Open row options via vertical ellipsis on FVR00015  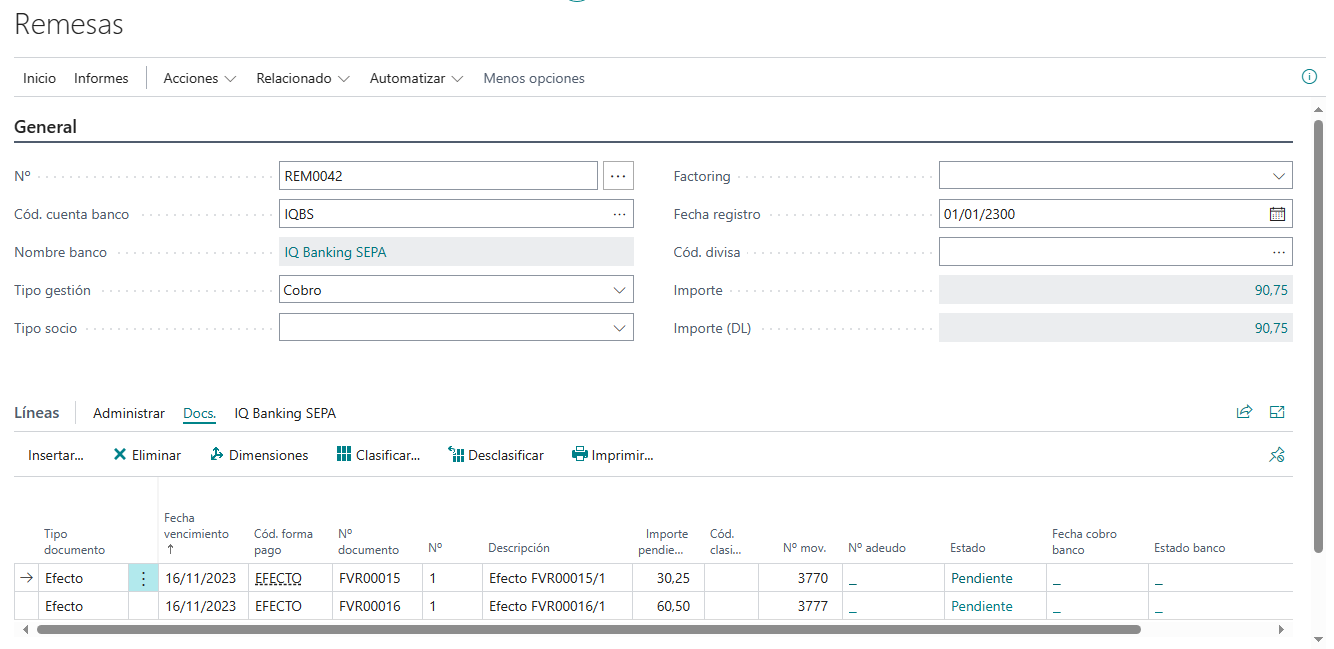click(x=143, y=578)
